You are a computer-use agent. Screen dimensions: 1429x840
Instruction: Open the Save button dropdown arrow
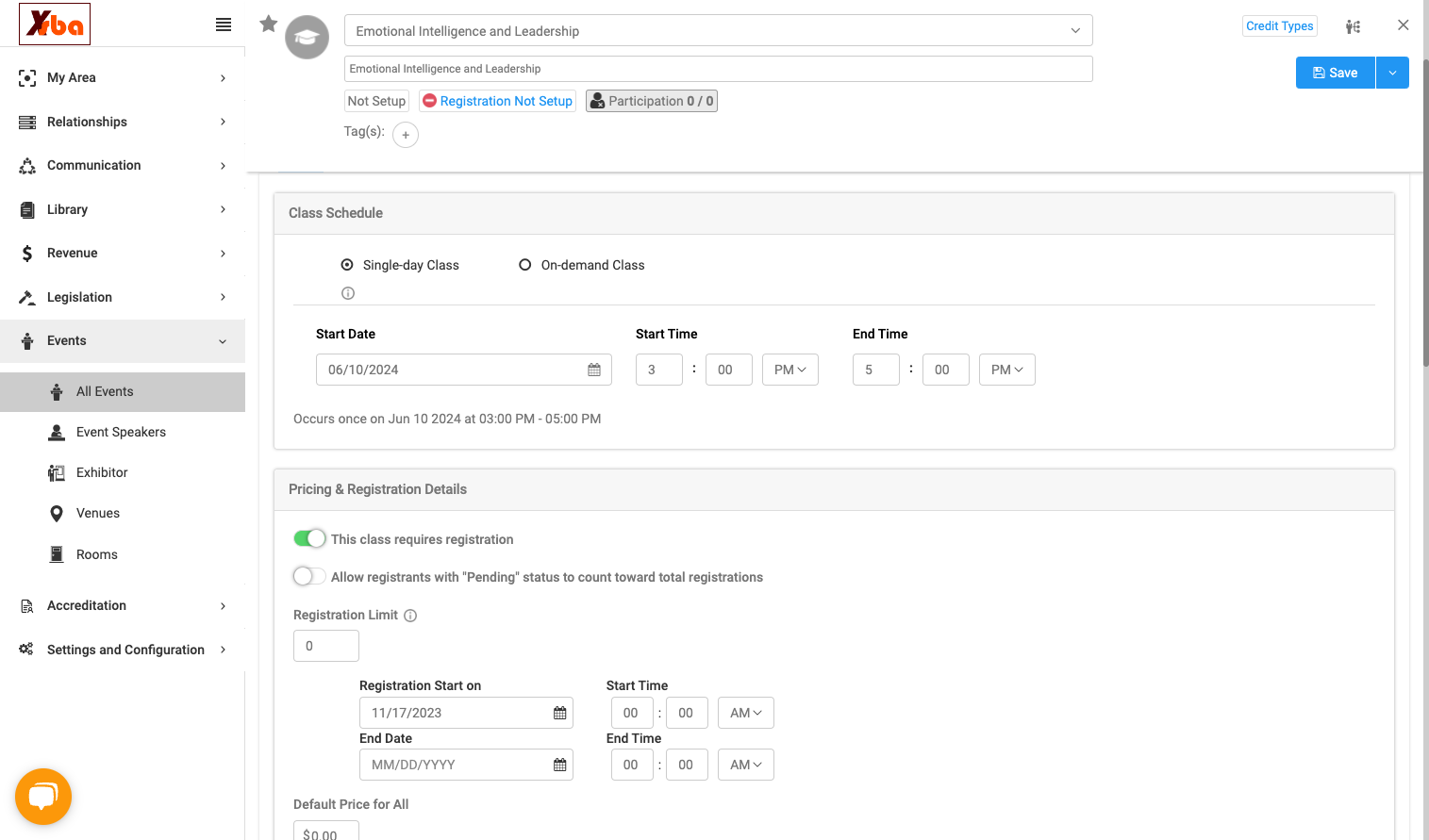click(1392, 73)
